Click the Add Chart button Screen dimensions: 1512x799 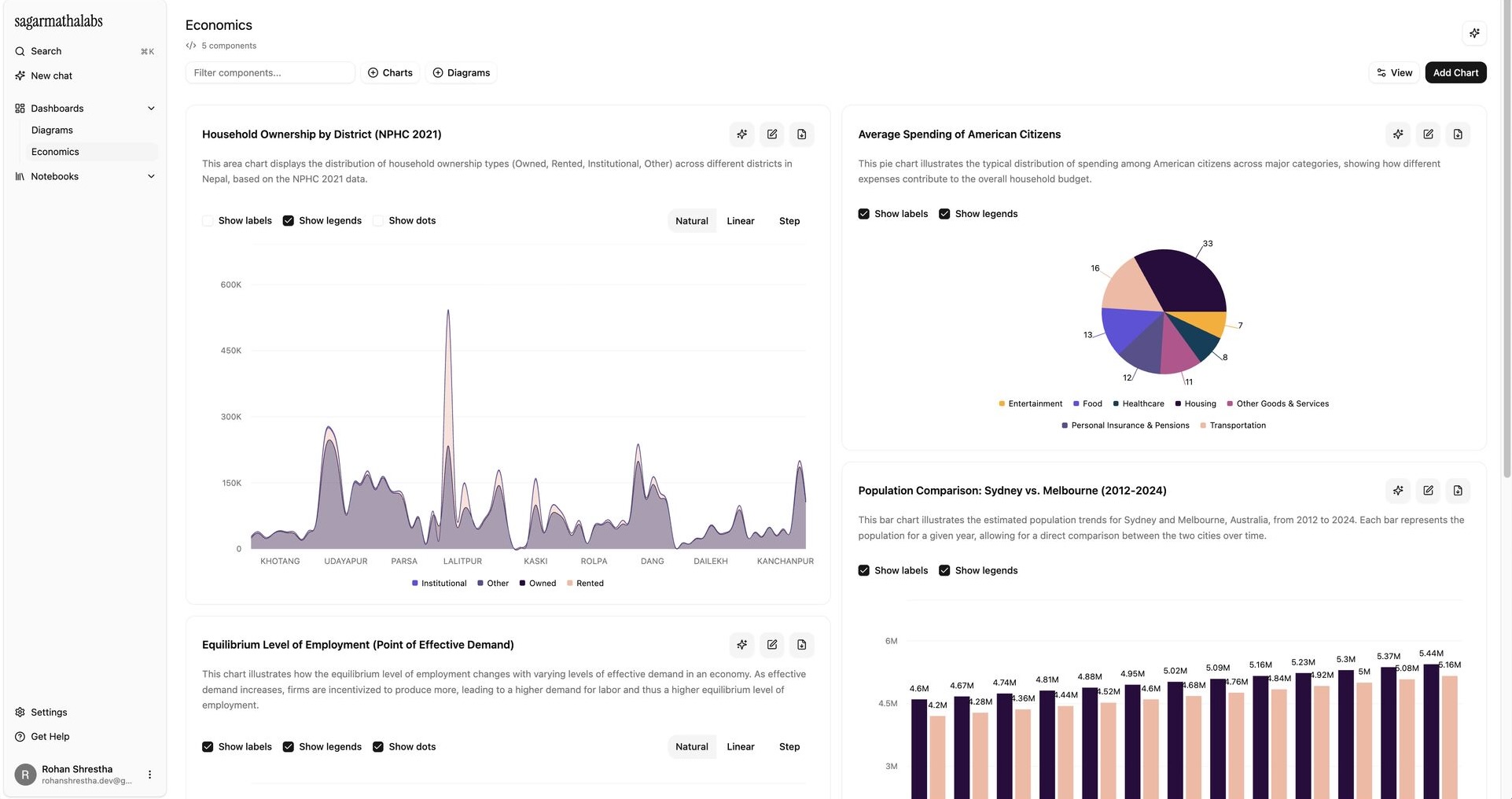point(1455,73)
